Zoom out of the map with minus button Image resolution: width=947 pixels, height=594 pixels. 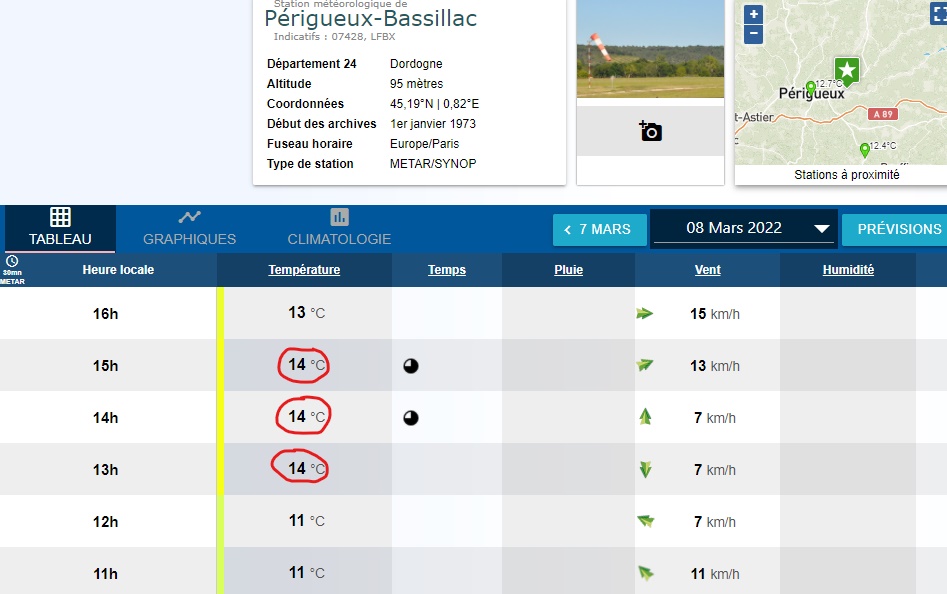point(753,34)
